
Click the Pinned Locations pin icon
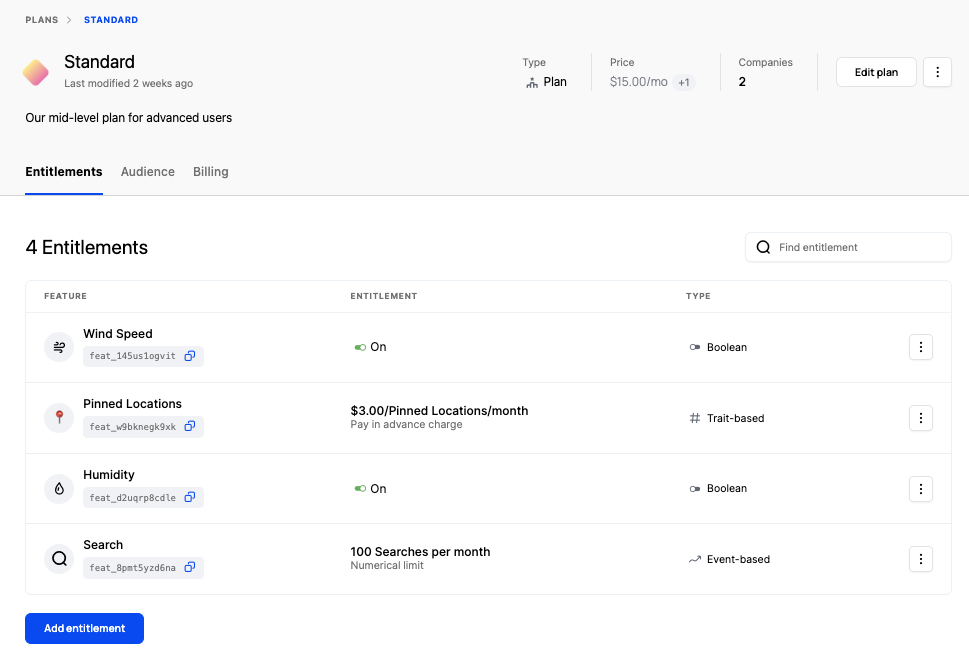(59, 418)
